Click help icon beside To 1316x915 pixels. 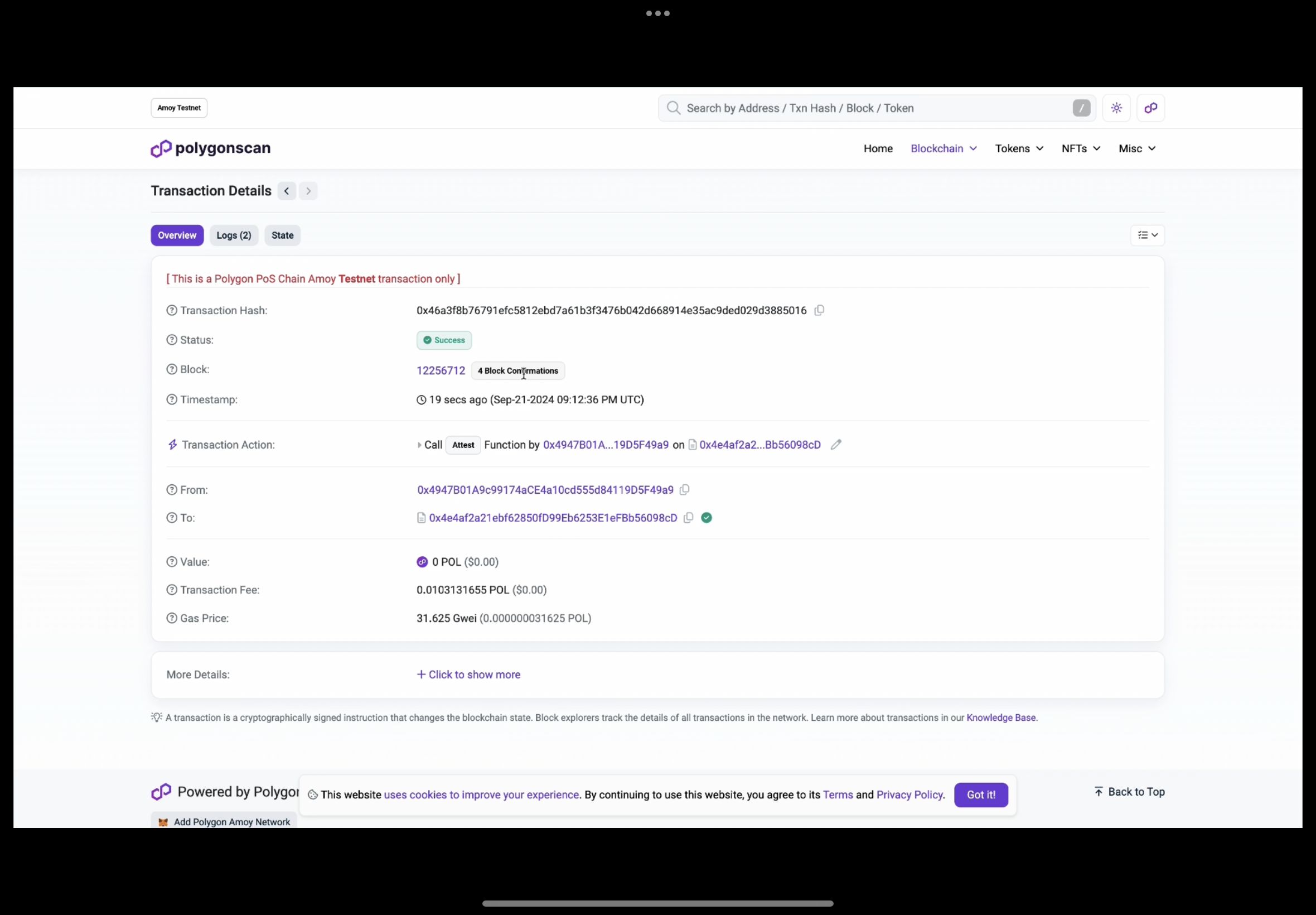click(x=171, y=518)
